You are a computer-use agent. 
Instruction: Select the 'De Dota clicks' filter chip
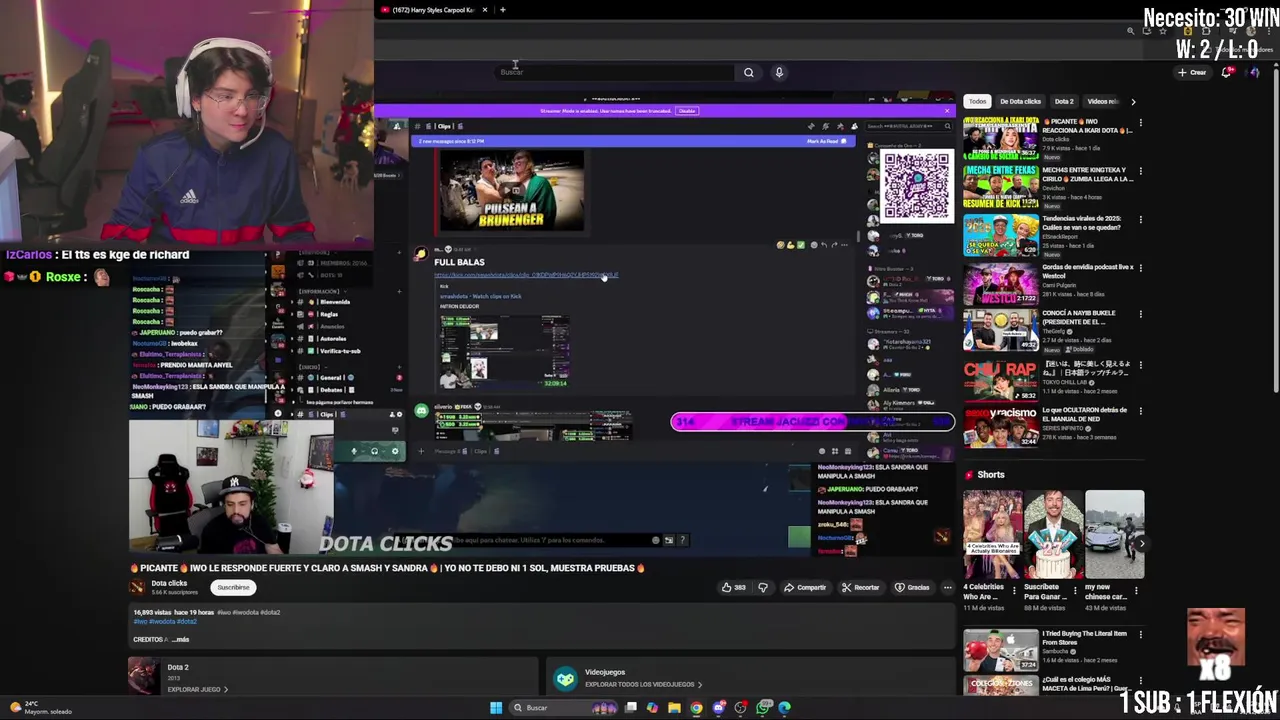click(x=1021, y=101)
